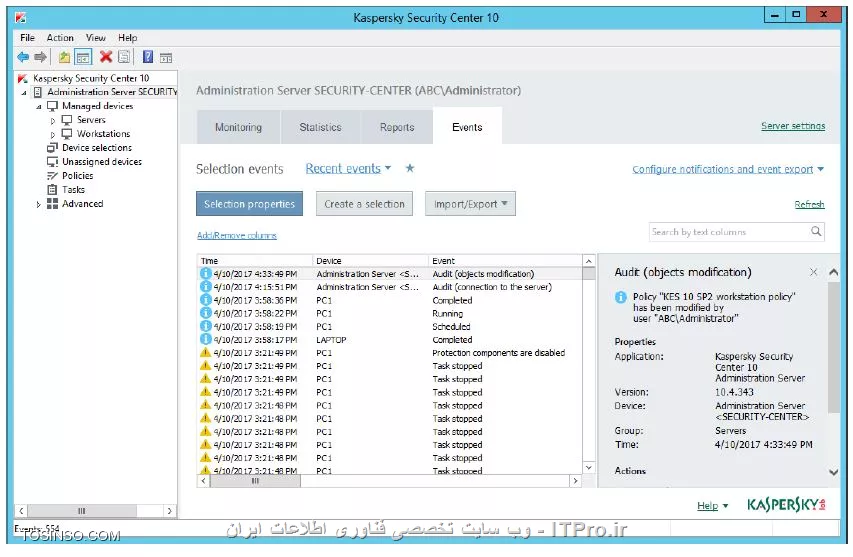The width and height of the screenshot is (853, 557).
Task: Open the Import/Export dropdown button
Action: tap(470, 203)
